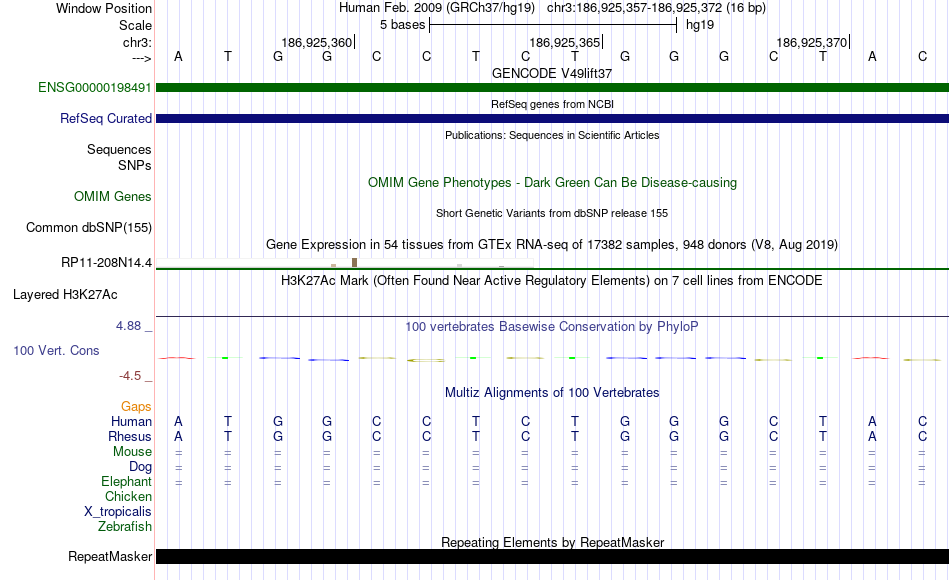Click the chr3: ruler label
Viewport: 950px width, 580px height.
[x=138, y=42]
